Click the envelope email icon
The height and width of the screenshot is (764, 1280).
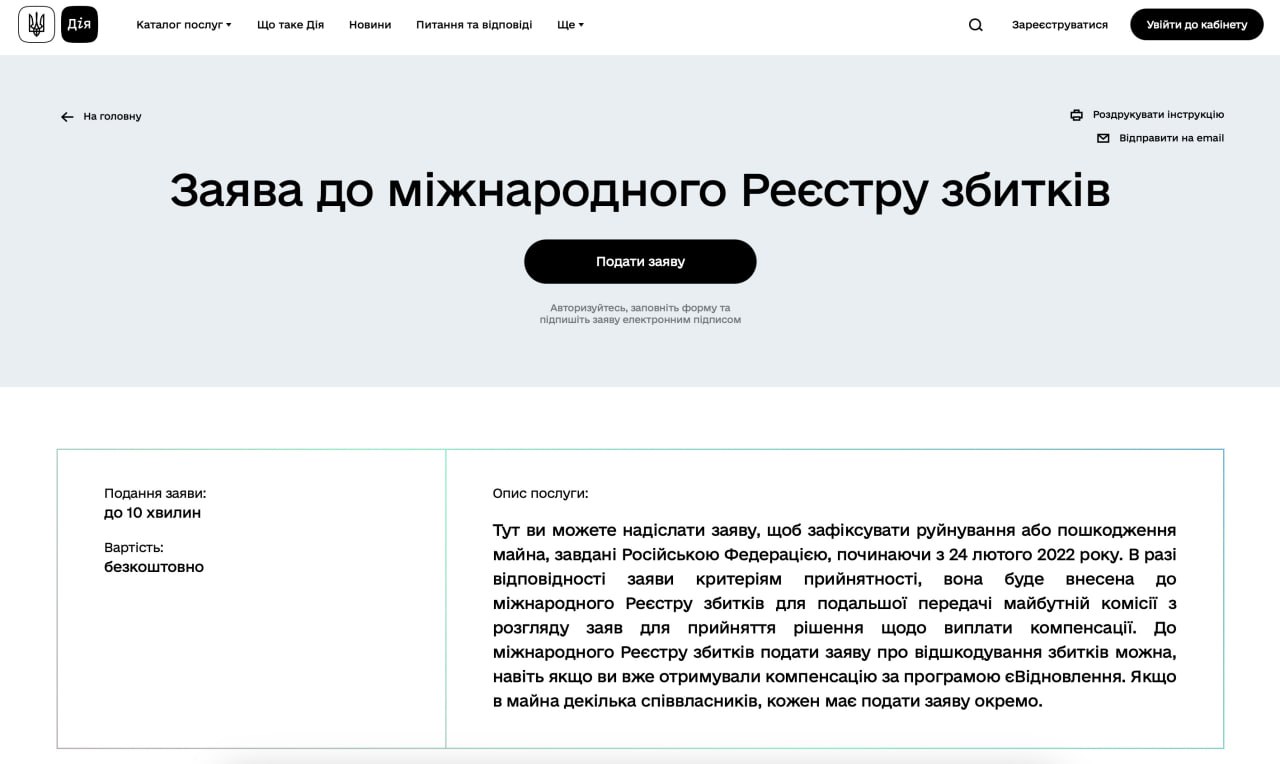[1103, 138]
